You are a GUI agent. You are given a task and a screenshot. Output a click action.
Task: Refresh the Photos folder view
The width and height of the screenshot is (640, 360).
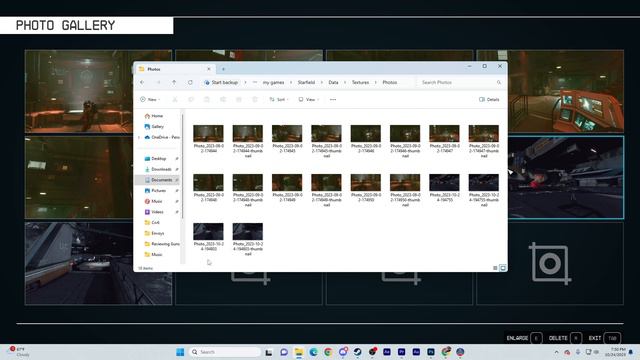coord(190,82)
